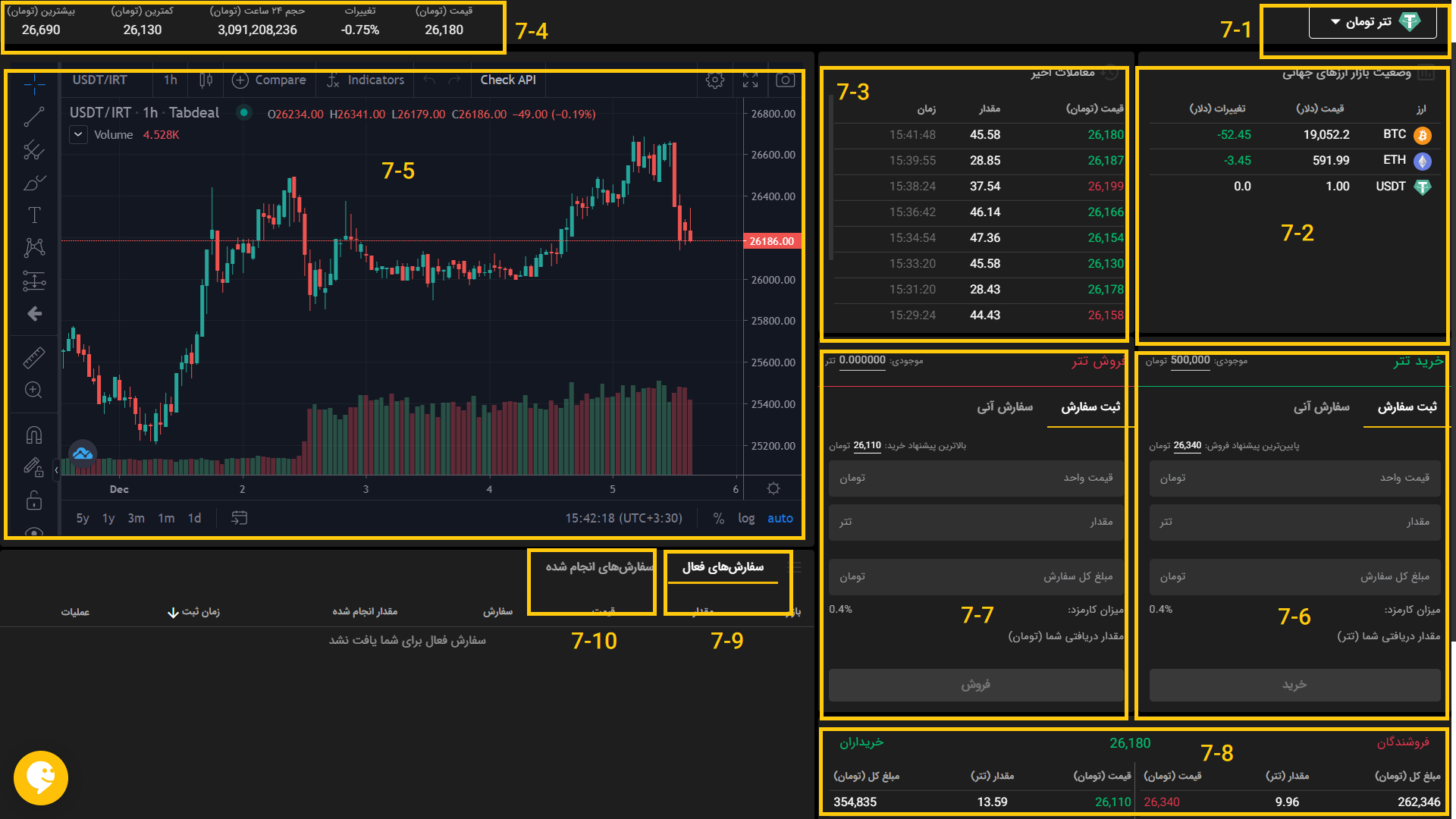Set the chart range to 1m

point(166,518)
